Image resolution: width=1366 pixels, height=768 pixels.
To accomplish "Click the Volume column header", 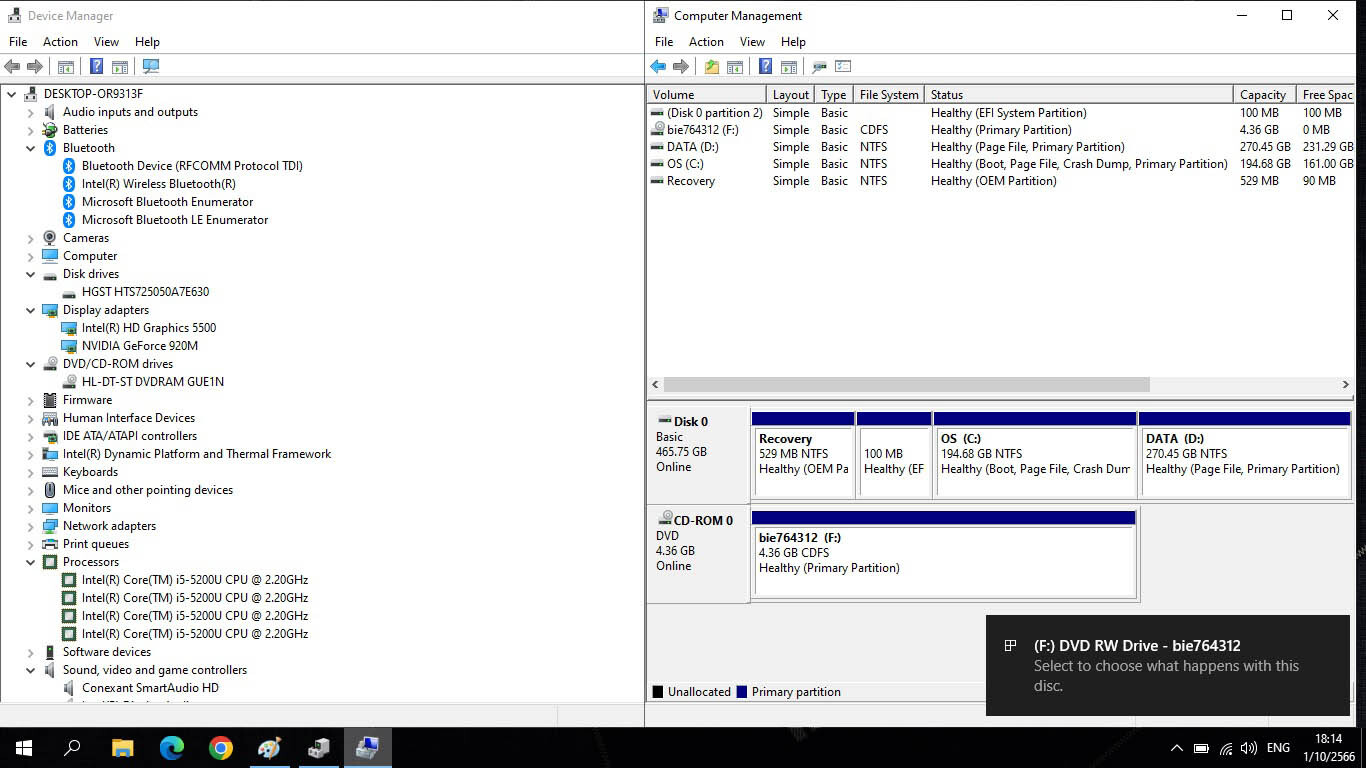I will coord(706,95).
